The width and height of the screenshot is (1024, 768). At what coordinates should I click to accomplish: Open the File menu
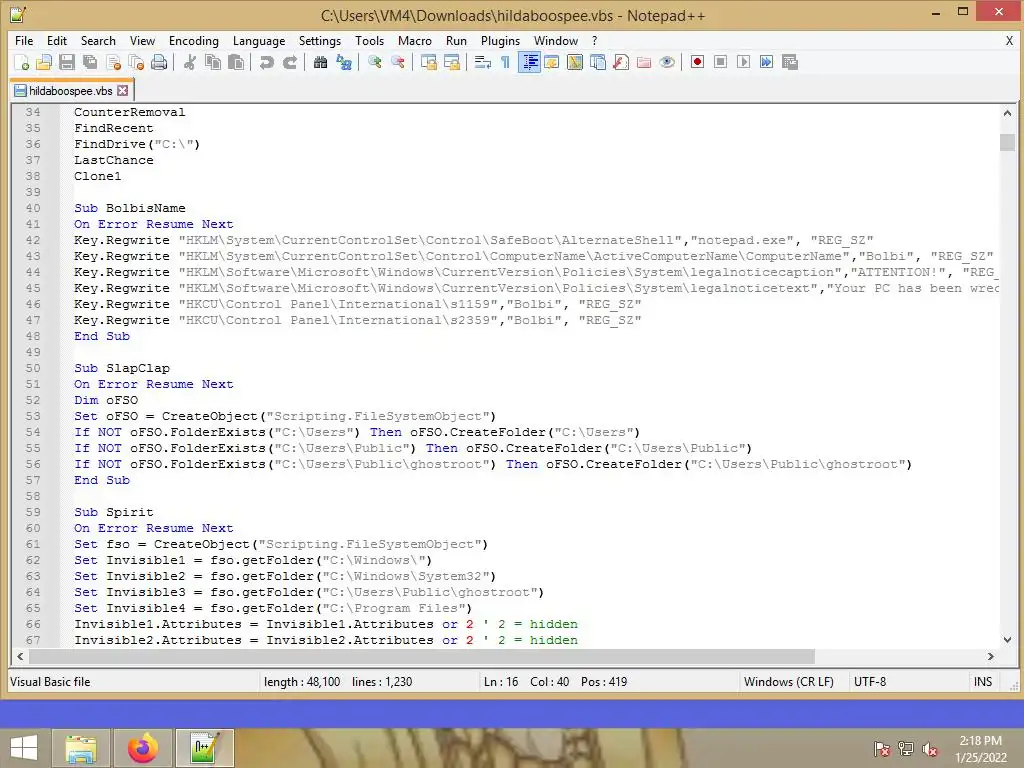[24, 40]
